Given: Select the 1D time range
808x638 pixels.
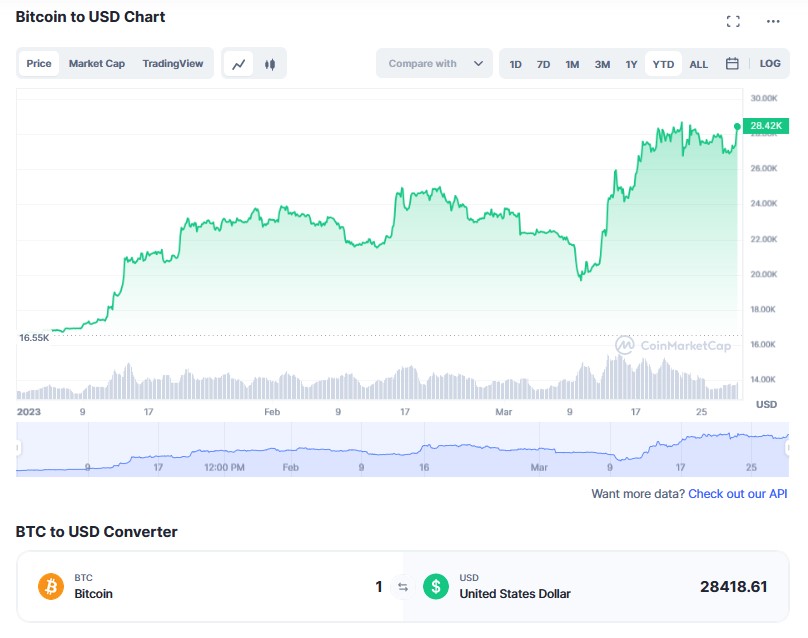Looking at the screenshot, I should click(x=515, y=64).
